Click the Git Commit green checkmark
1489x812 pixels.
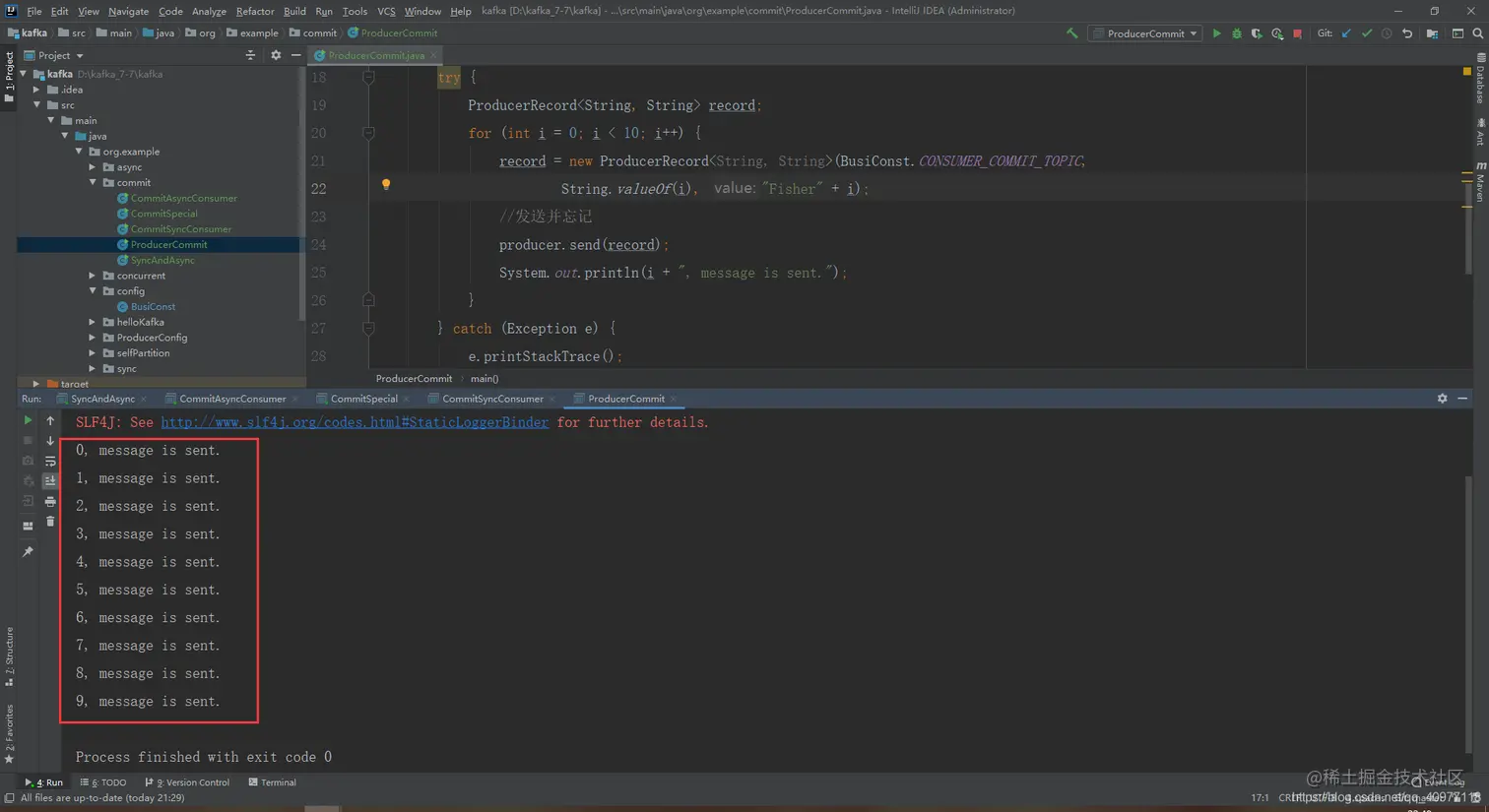point(1367,33)
